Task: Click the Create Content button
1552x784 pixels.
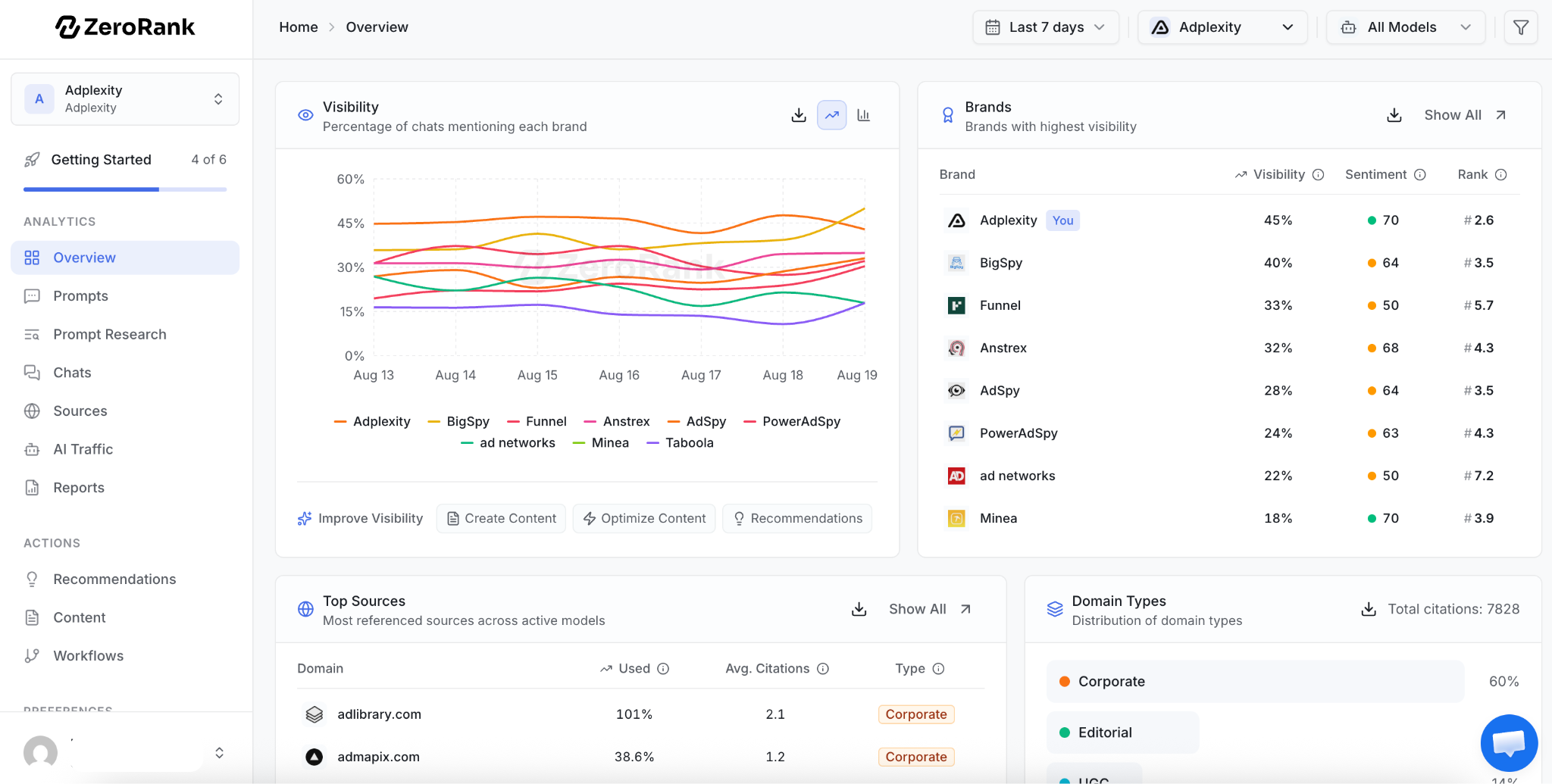Action: (x=502, y=519)
